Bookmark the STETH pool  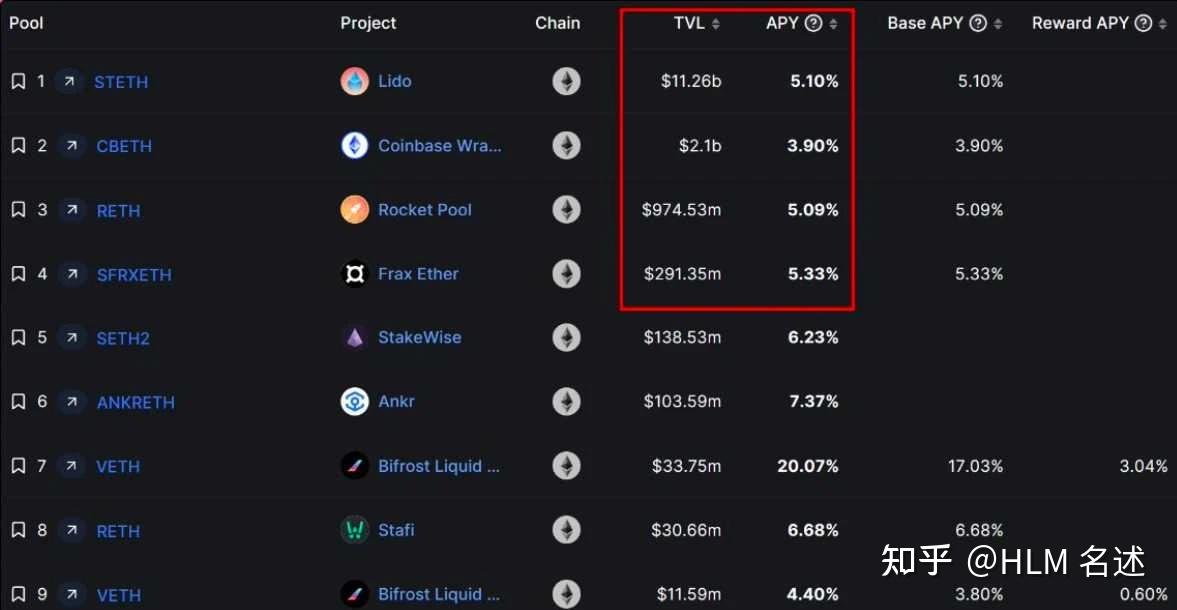coord(17,81)
